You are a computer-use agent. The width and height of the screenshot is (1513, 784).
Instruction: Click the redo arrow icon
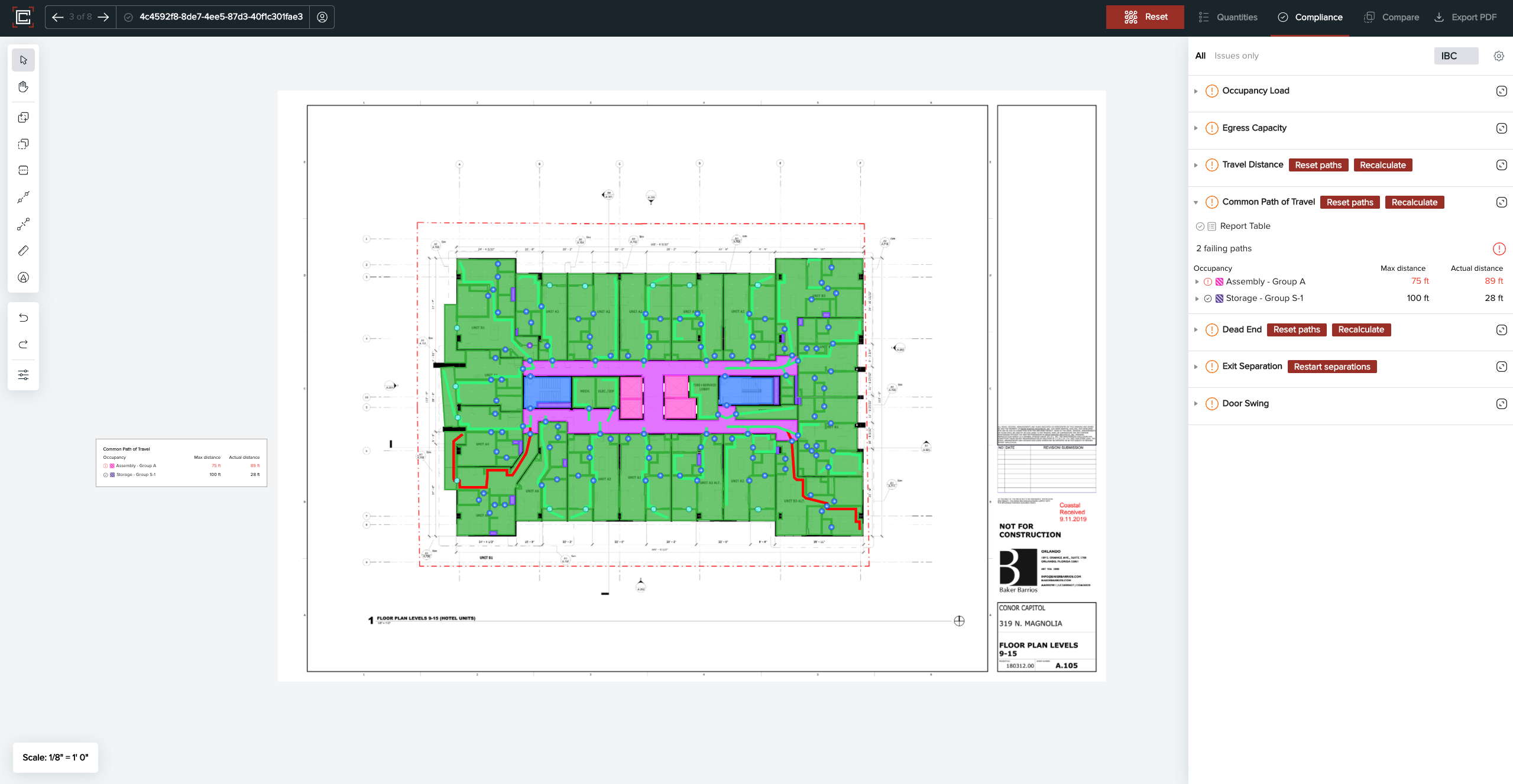[x=23, y=344]
